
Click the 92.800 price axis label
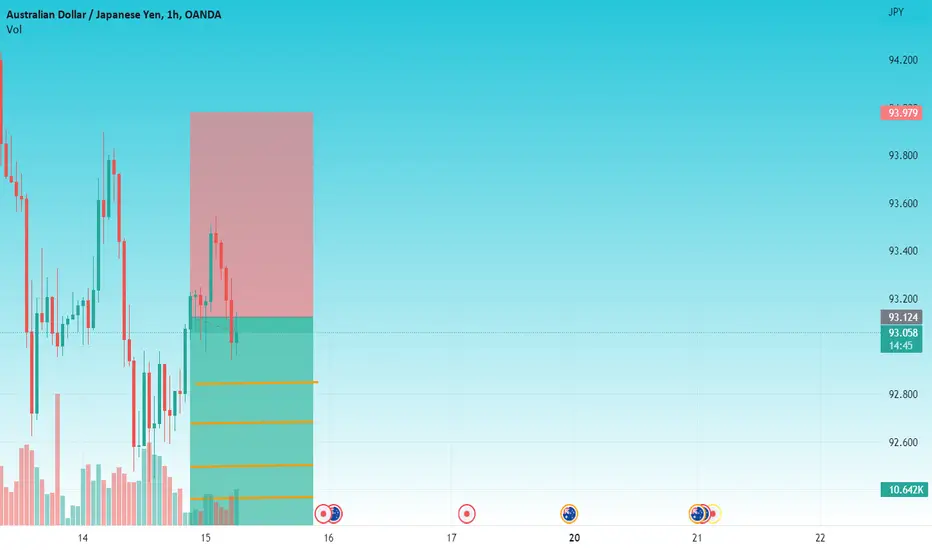[903, 394]
